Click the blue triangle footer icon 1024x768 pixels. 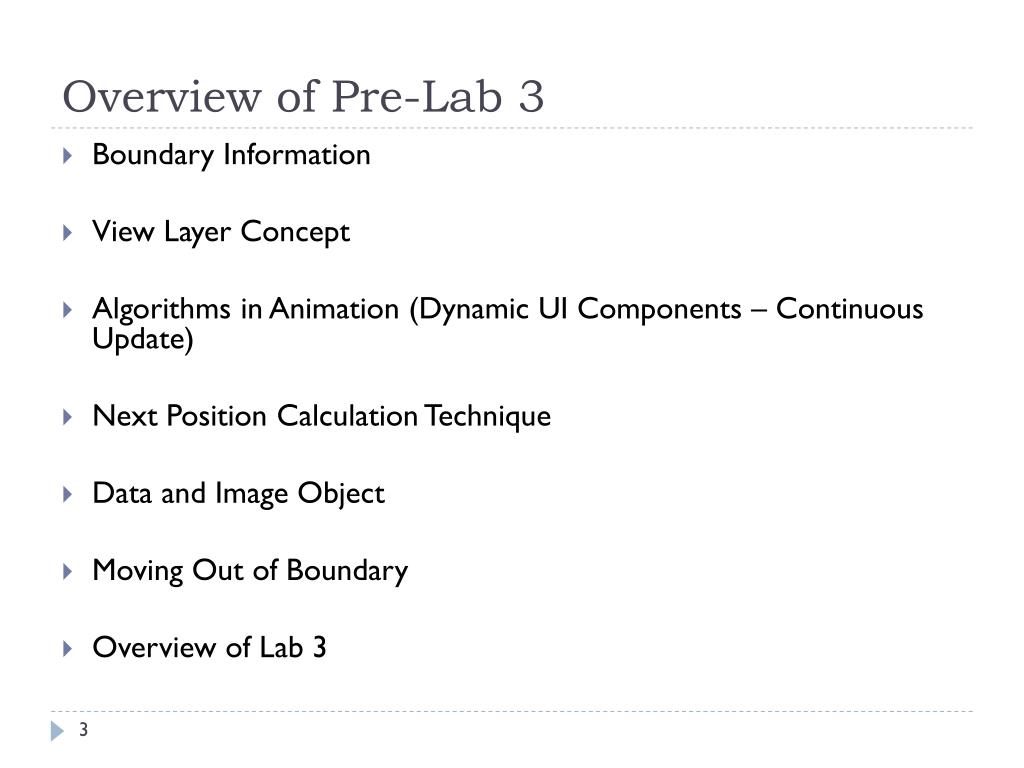click(57, 731)
